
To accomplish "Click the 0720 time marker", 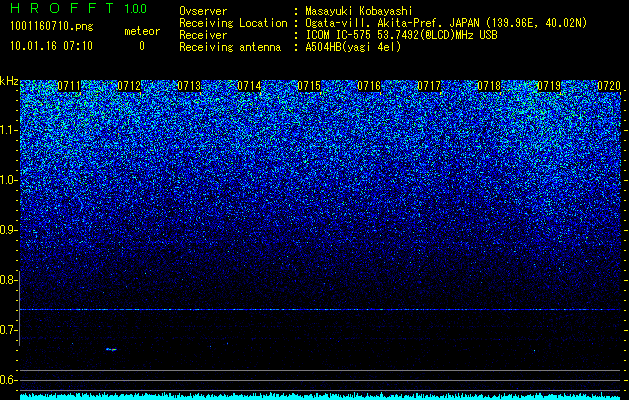I will (609, 86).
